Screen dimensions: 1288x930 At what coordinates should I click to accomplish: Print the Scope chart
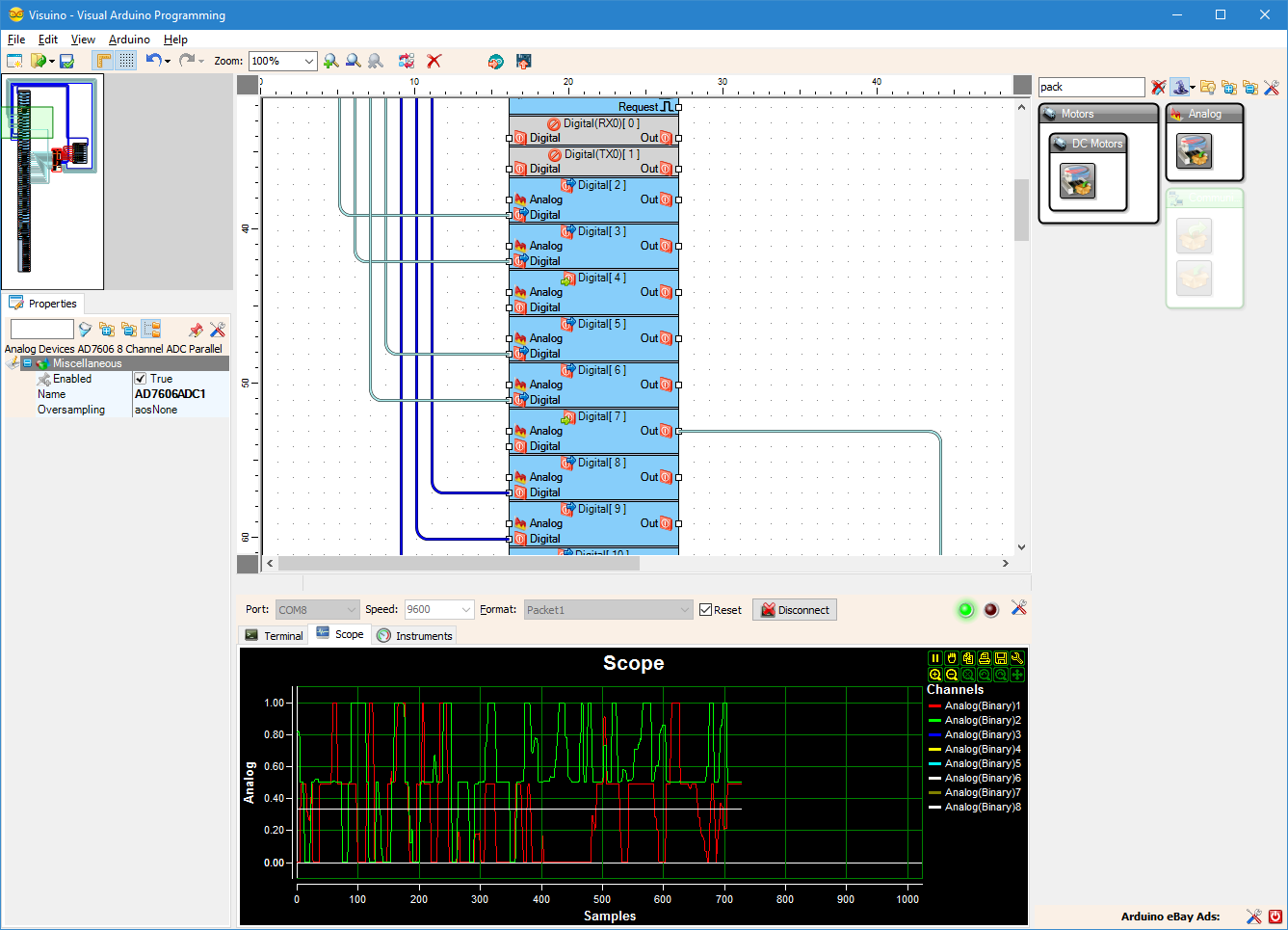[984, 658]
